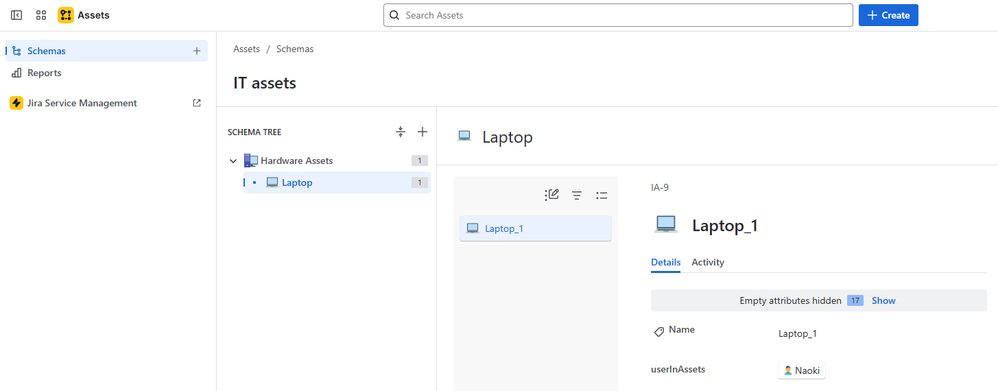The height and width of the screenshot is (391, 998).
Task: Focus the Search Assets input field
Action: 618,15
